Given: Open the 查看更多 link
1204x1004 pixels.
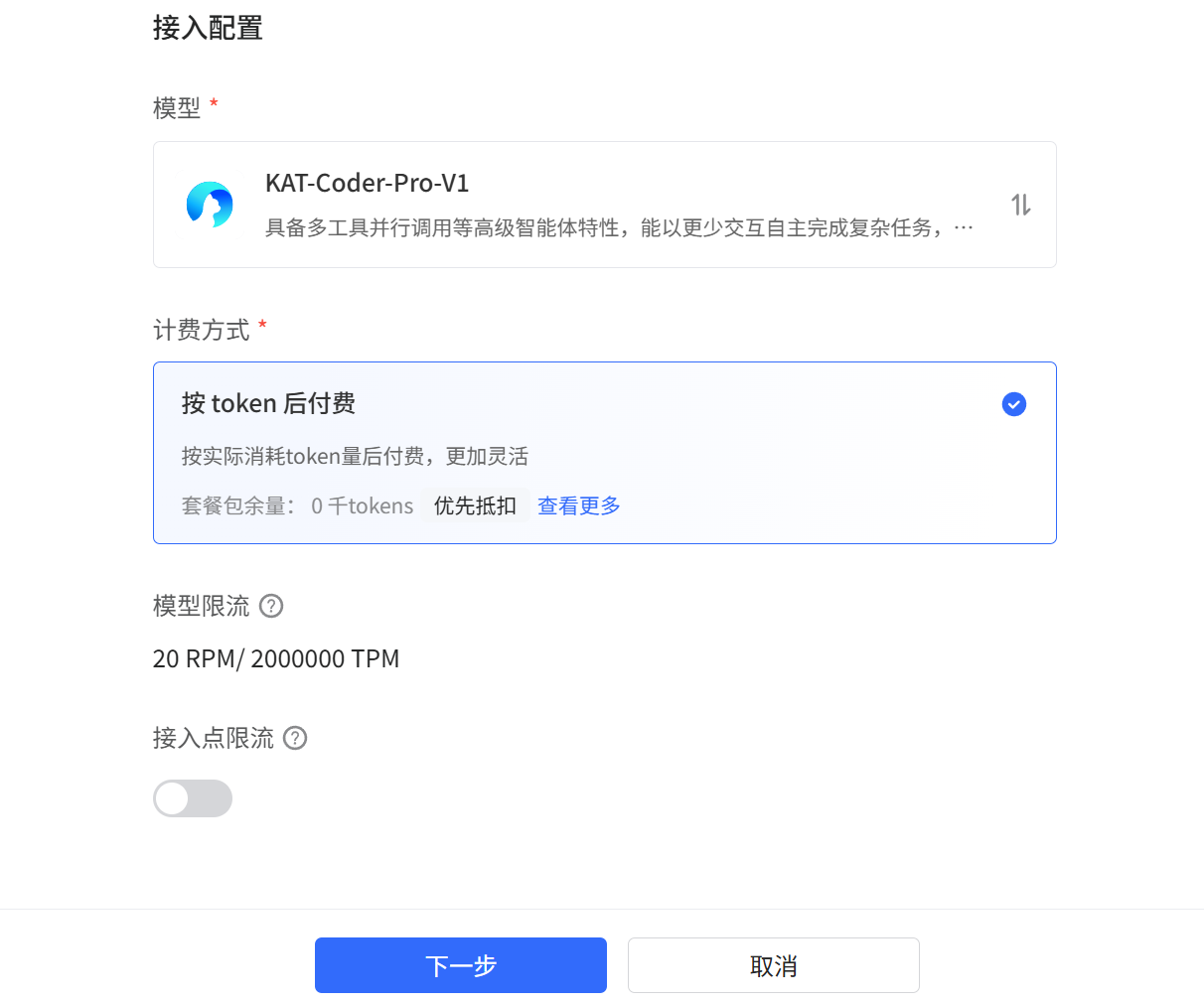Looking at the screenshot, I should pos(578,505).
